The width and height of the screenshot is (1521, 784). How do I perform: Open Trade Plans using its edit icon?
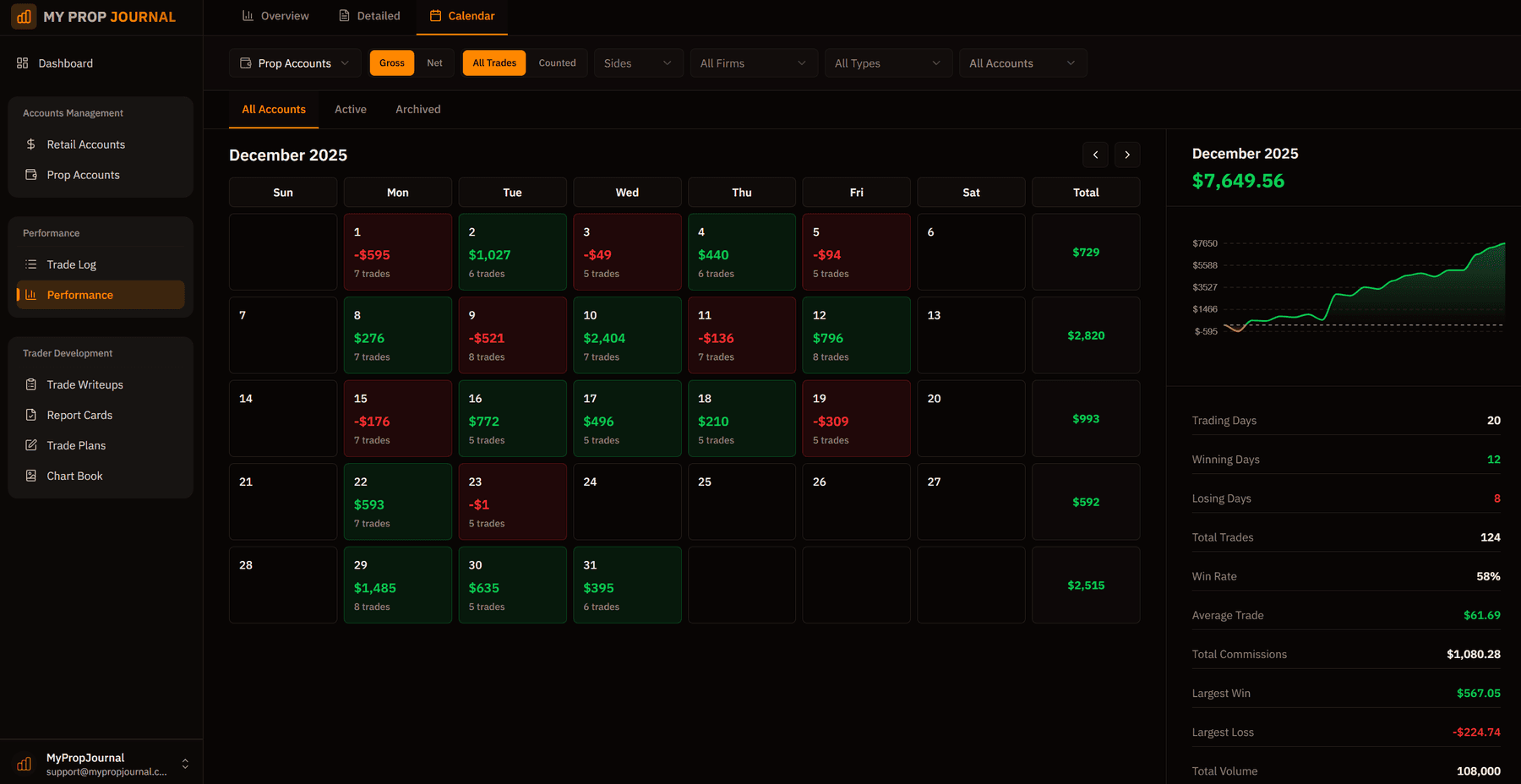(x=33, y=444)
